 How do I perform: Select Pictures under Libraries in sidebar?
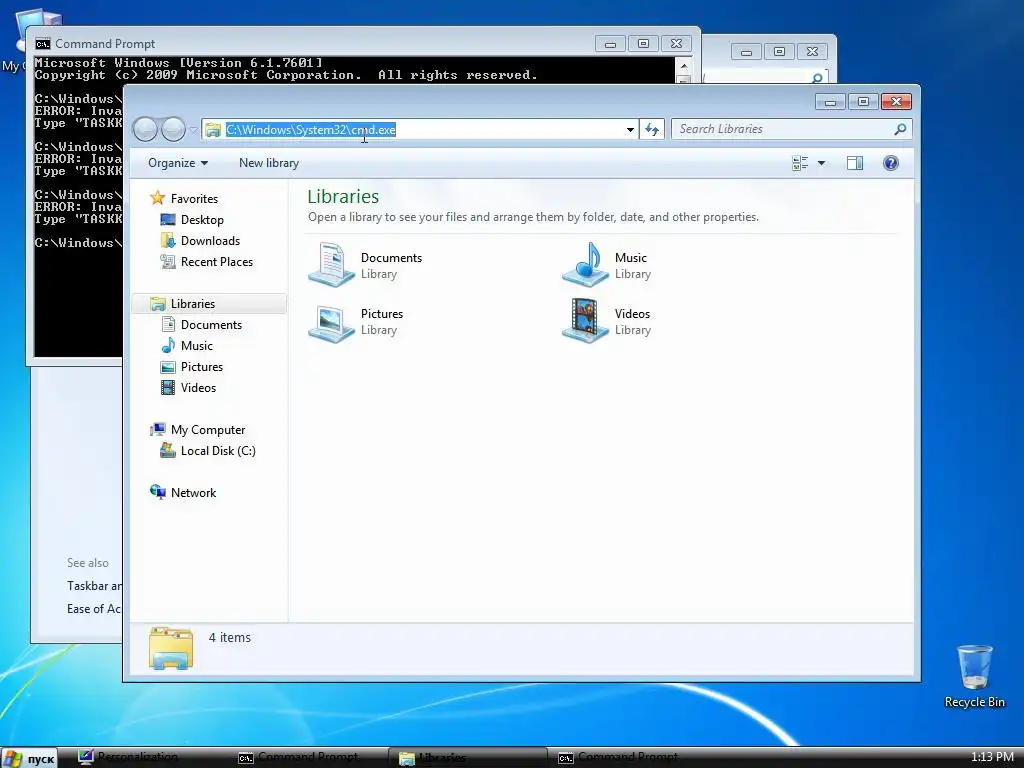tap(202, 366)
